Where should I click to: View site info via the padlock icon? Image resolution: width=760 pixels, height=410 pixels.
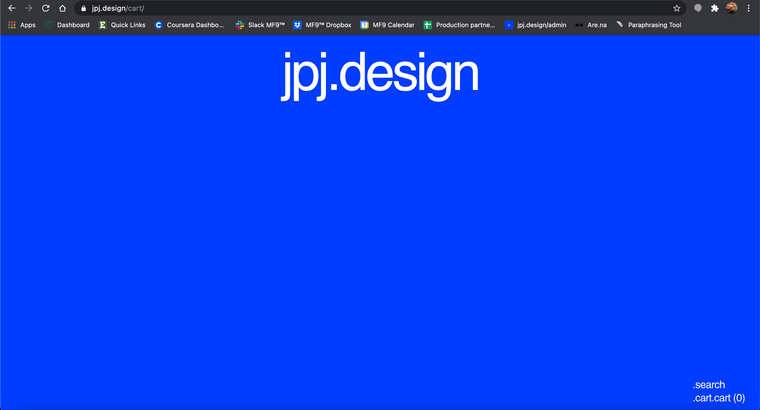point(84,8)
